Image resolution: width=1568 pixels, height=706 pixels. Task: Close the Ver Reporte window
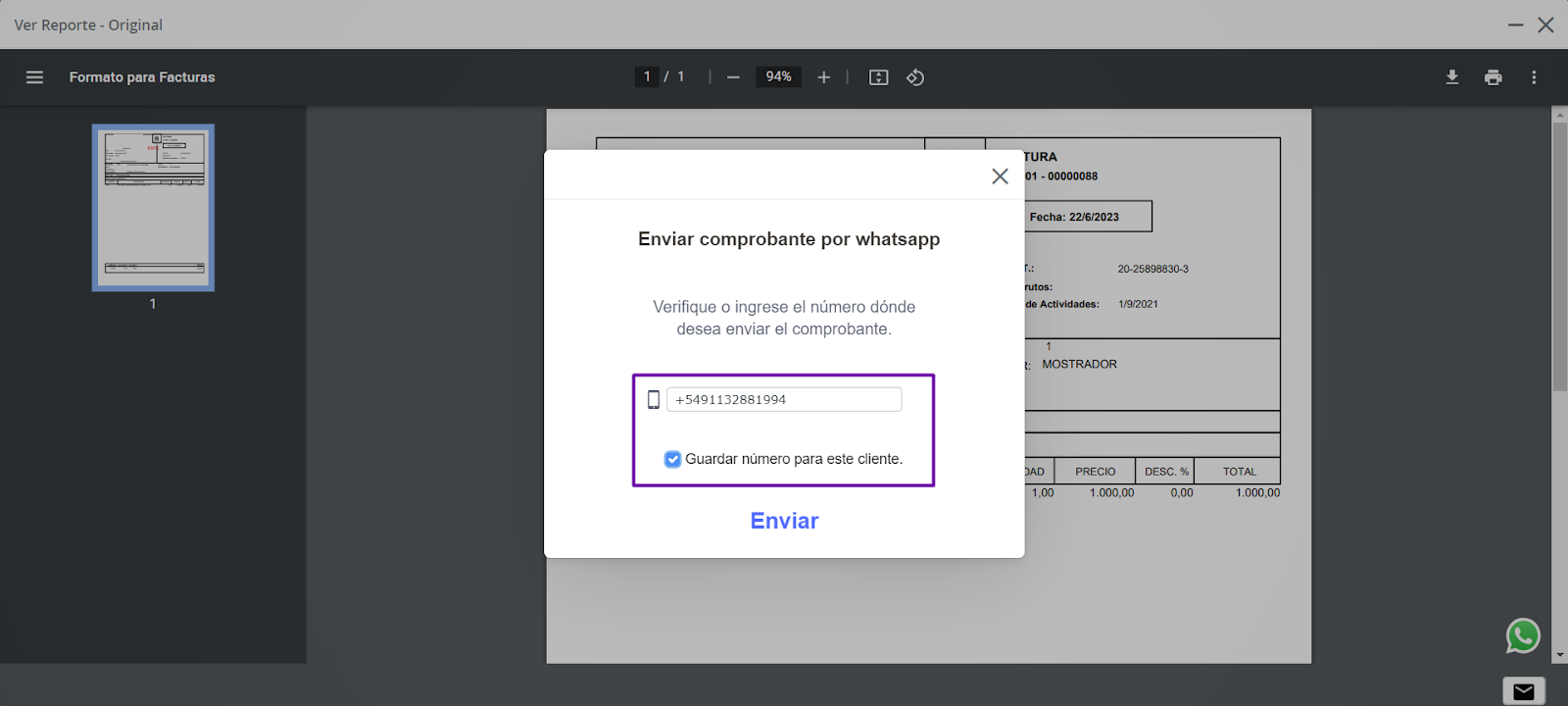[x=1545, y=25]
